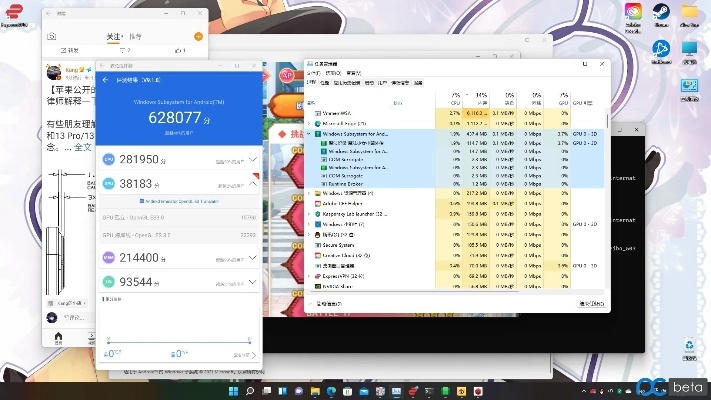711x400 pixels.
Task: Collapse the GPU score section in AnTuTu
Action: [253, 184]
